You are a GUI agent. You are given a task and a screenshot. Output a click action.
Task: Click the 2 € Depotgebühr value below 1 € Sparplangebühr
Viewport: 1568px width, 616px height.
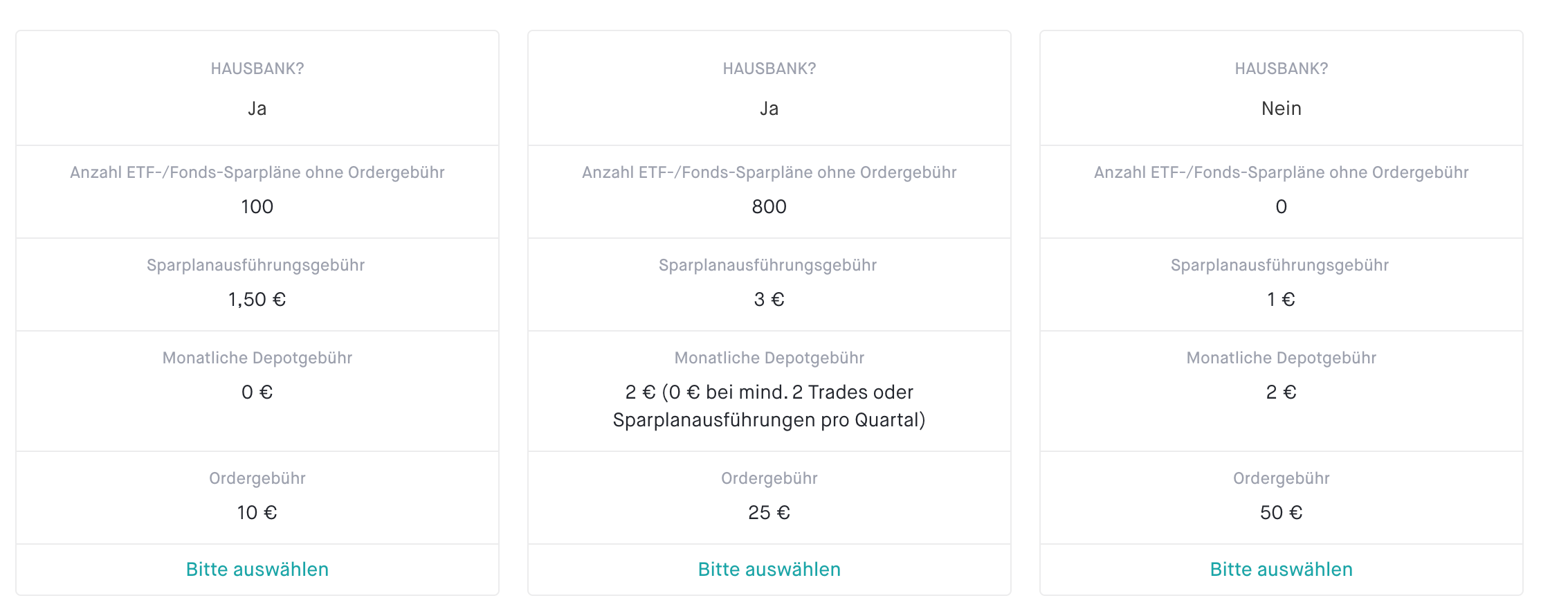tap(1281, 392)
